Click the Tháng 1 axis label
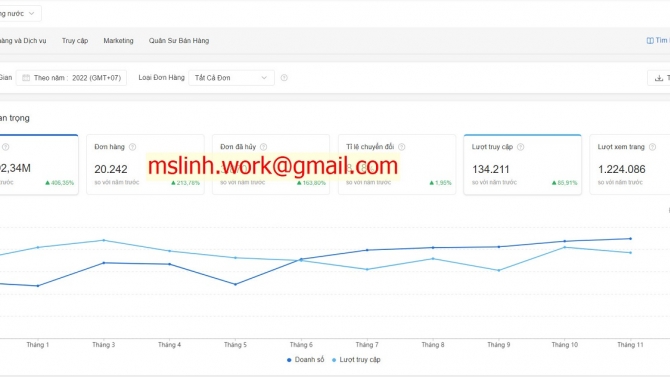The height and width of the screenshot is (377, 670). tap(38, 345)
